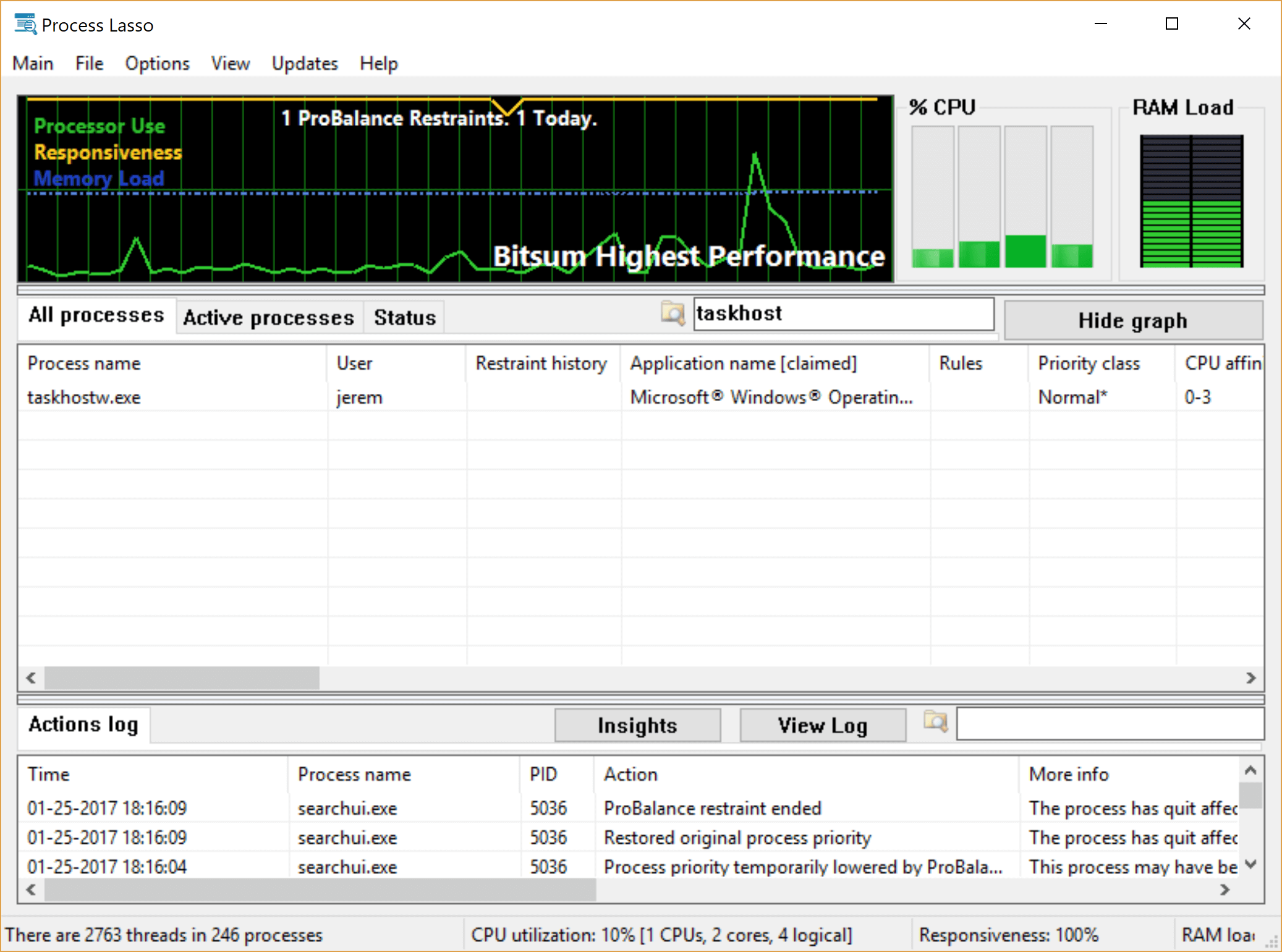The height and width of the screenshot is (952, 1282).
Task: Switch to the Active processes tab
Action: (x=269, y=318)
